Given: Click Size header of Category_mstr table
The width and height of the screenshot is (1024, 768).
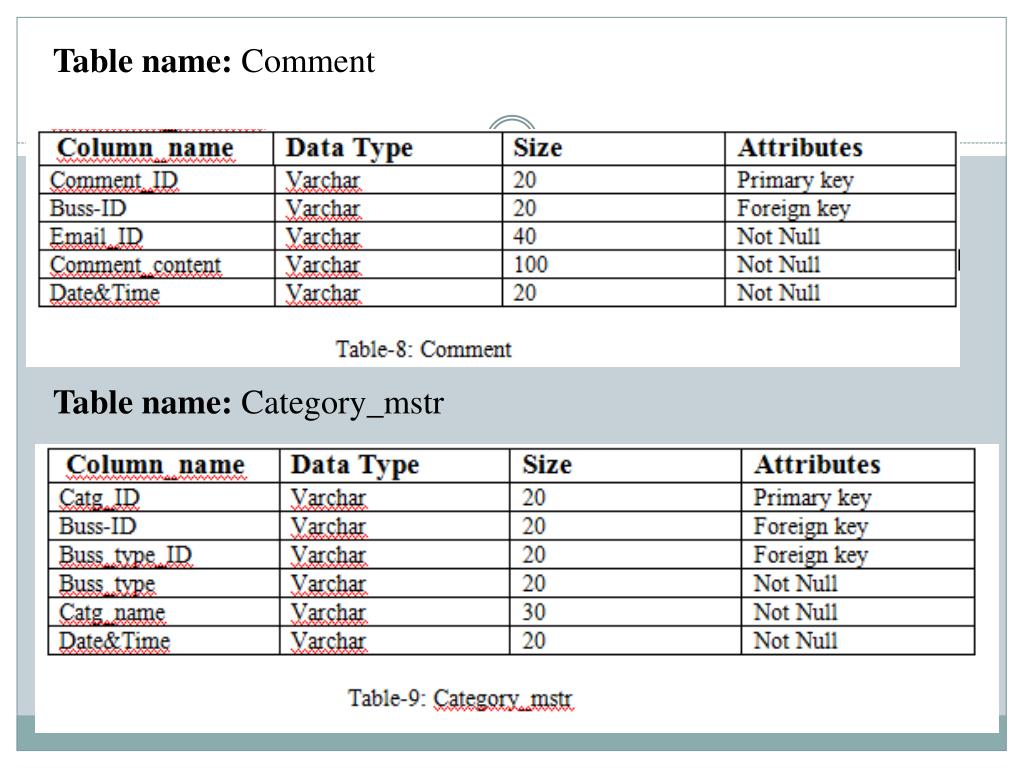Looking at the screenshot, I should [547, 465].
